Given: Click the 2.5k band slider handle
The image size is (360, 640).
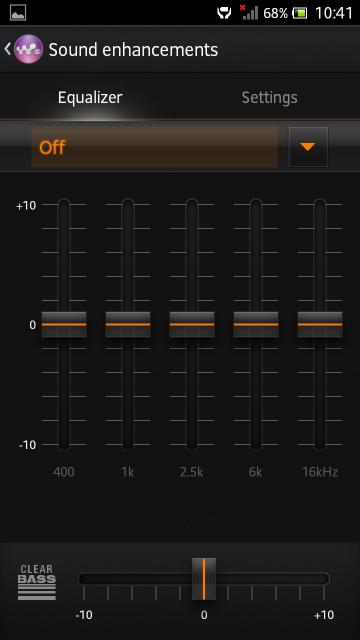Looking at the screenshot, I should click(x=192, y=324).
